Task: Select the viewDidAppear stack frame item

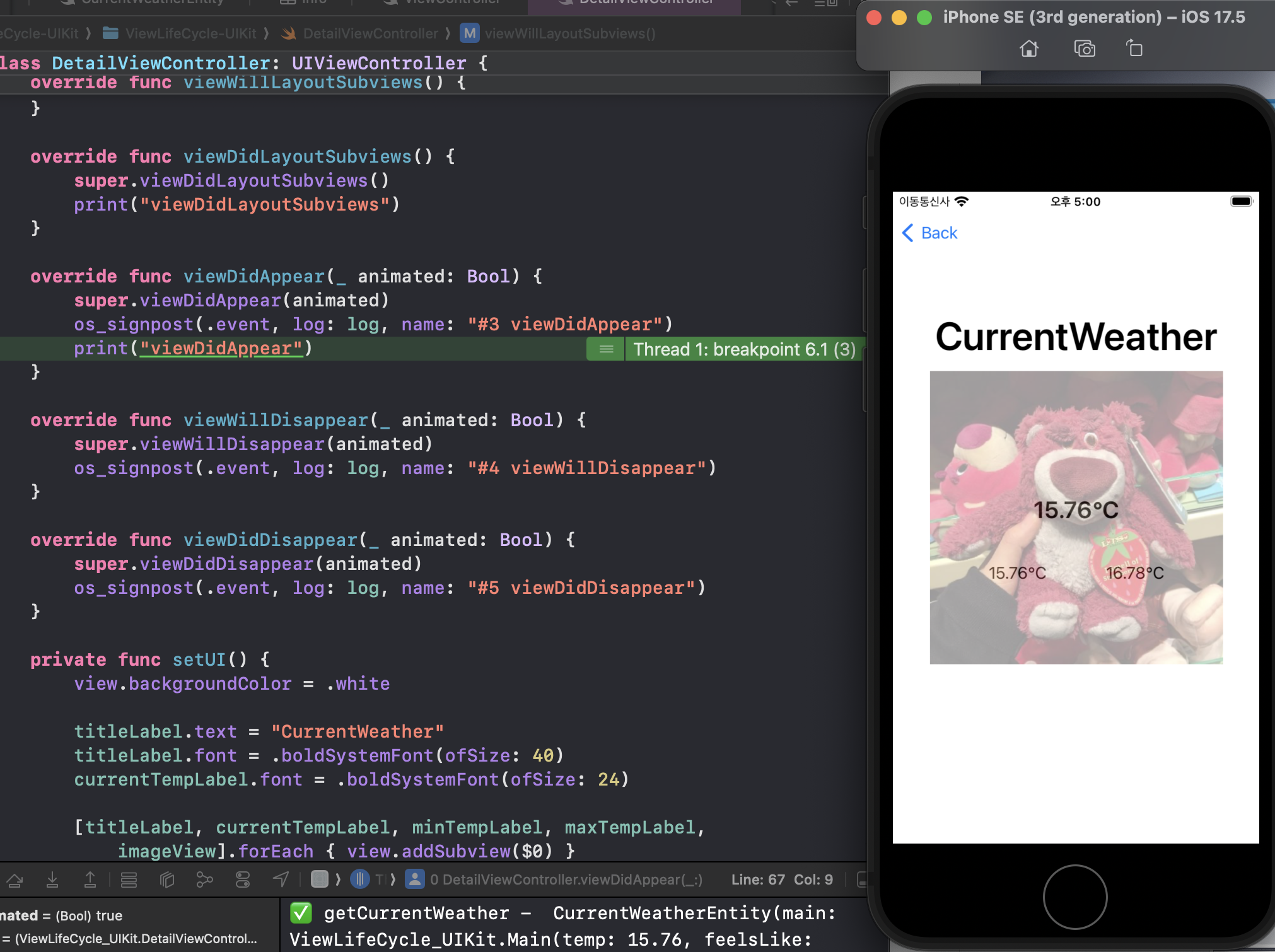Action: coord(564,879)
